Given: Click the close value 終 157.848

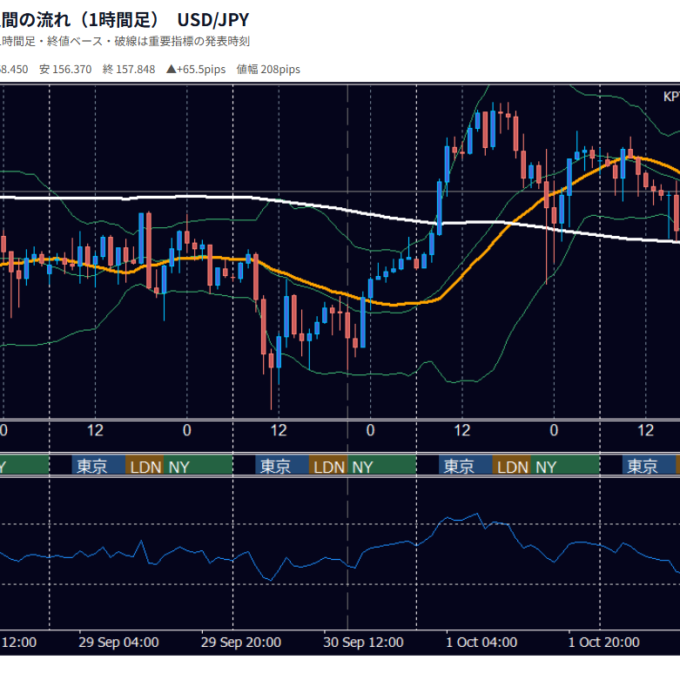Looking at the screenshot, I should [129, 69].
